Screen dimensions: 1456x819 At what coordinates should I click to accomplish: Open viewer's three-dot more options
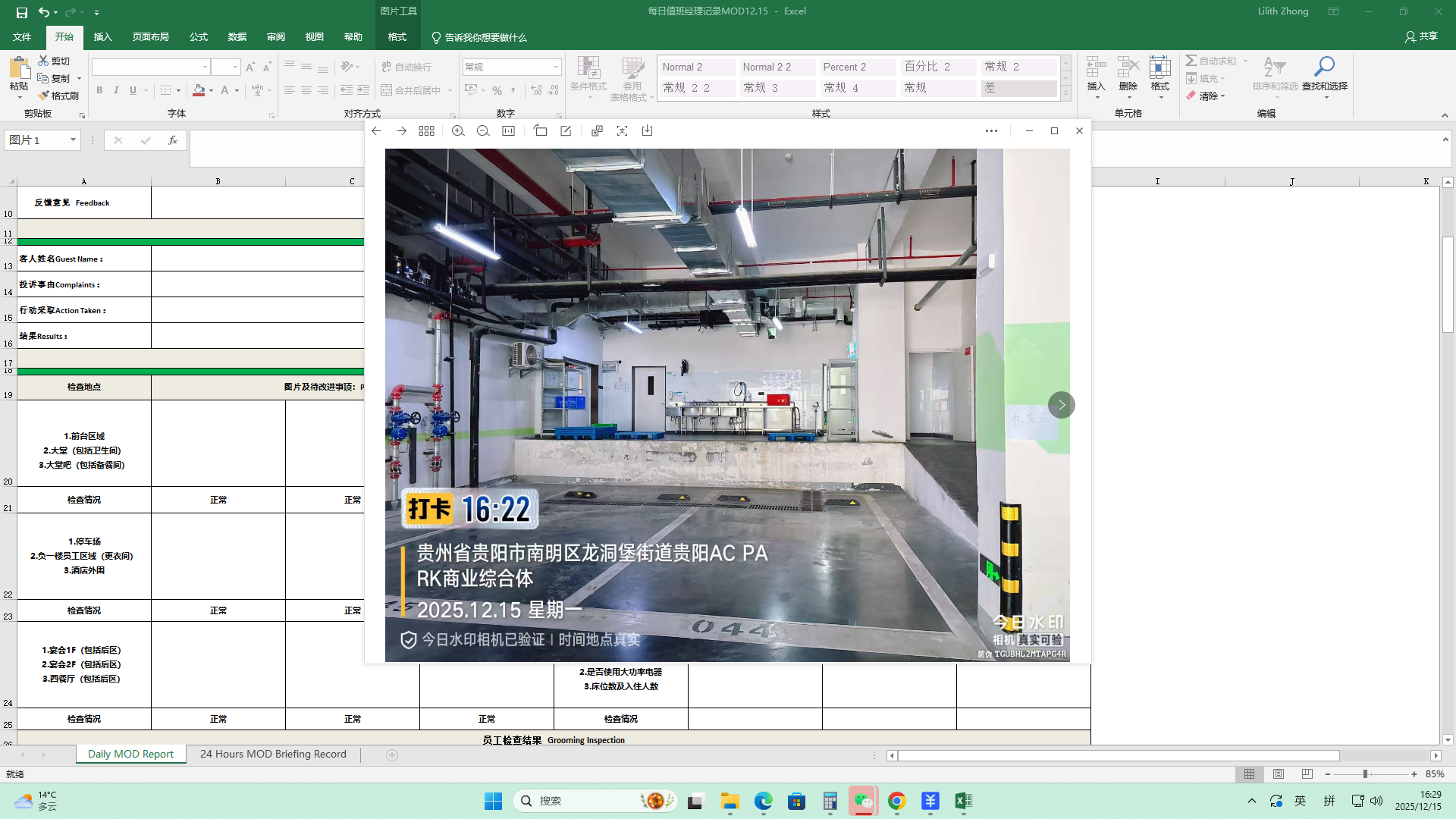(991, 131)
